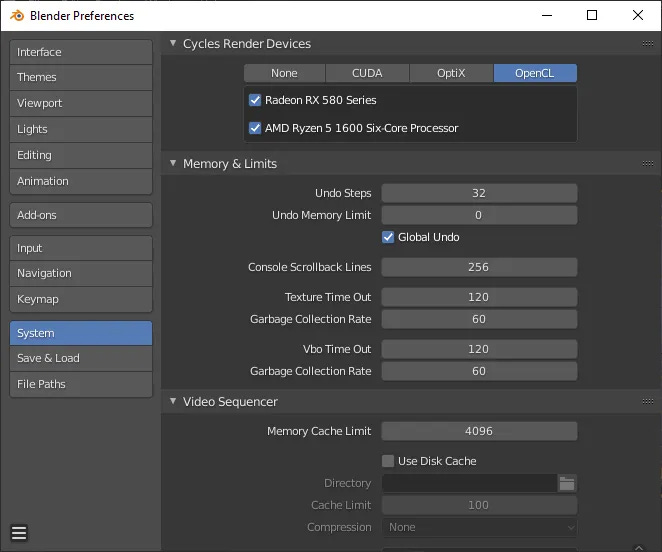Click Memory & Limits panel grip icon
Viewport: 662px width, 552px height.
648,163
